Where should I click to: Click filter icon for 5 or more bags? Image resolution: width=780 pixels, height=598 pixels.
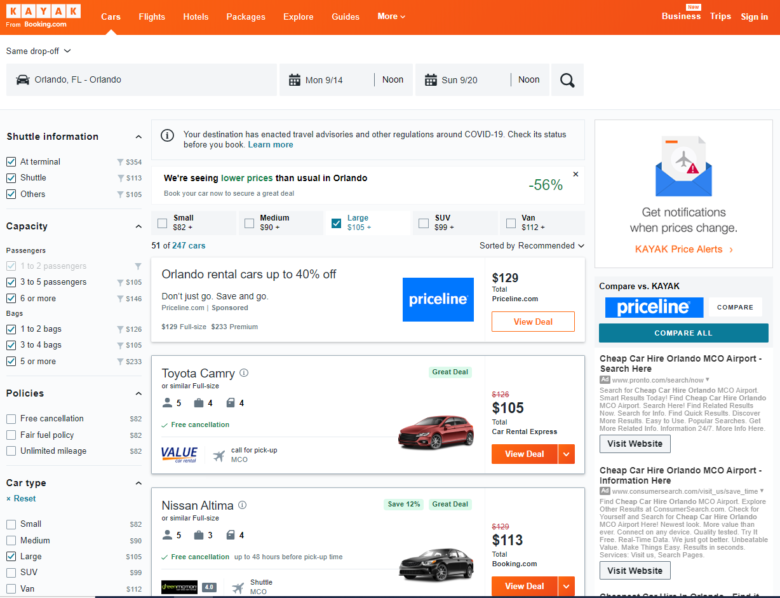click(x=120, y=362)
